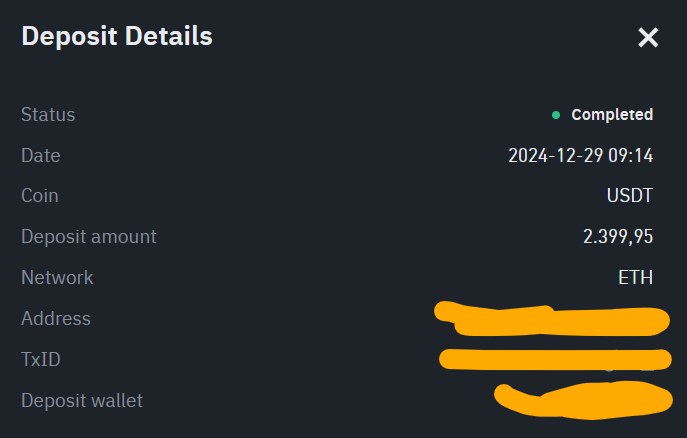This screenshot has height=438, width=687.
Task: Close the Deposit Details dialog
Action: [648, 38]
